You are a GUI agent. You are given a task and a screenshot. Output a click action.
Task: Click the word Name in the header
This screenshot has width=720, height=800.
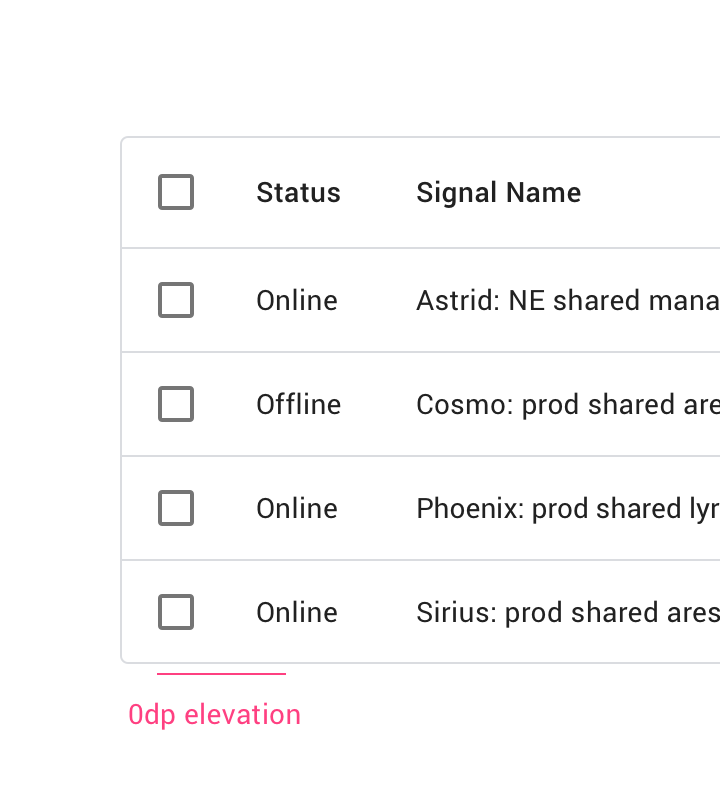543,193
